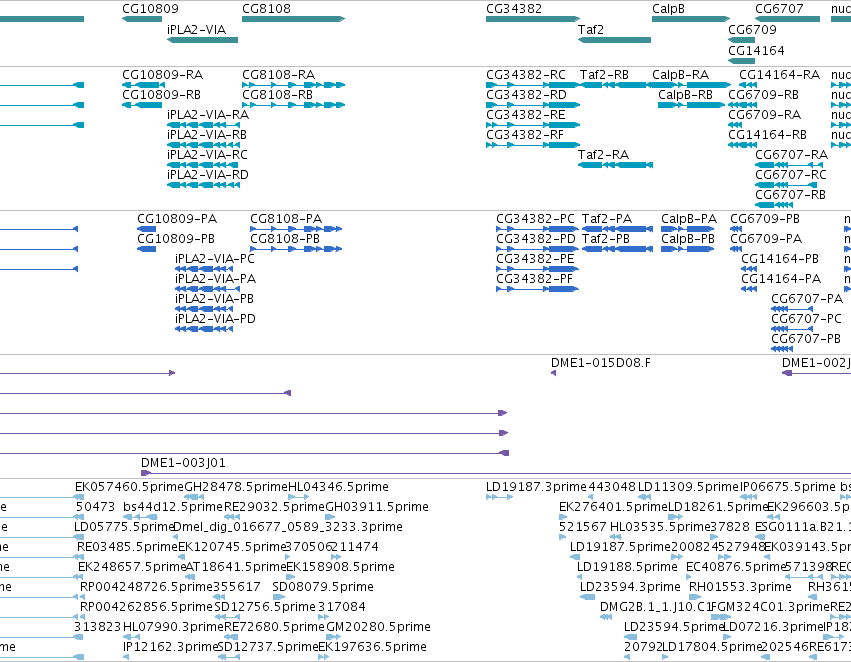The width and height of the screenshot is (851, 662).
Task: Select transcript iPLA2-VIA-RC
Action: pyautogui.click(x=204, y=165)
